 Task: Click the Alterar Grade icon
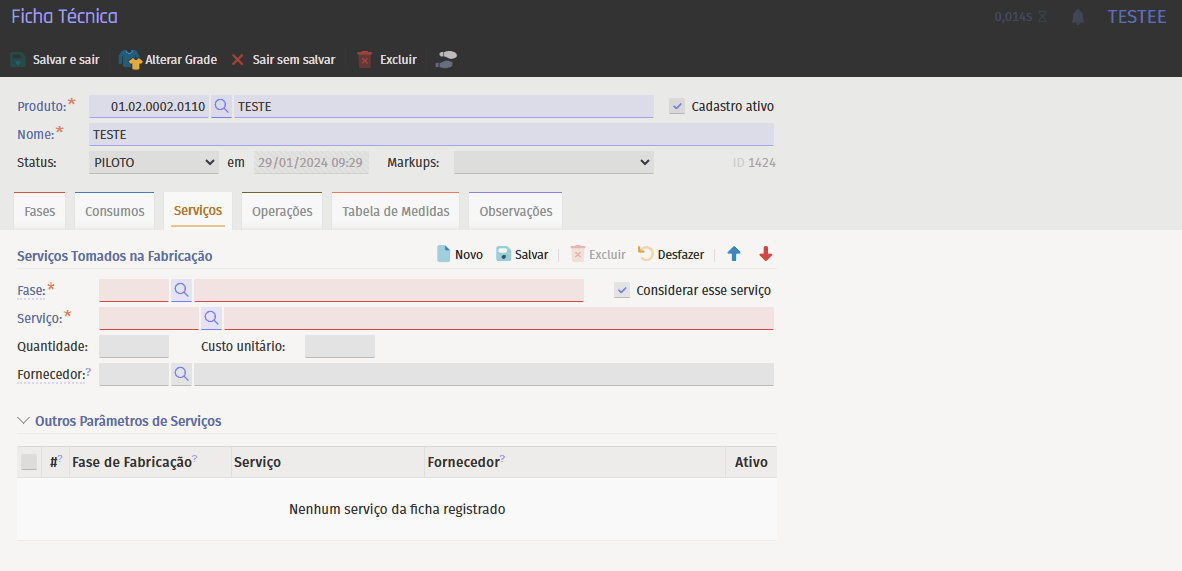(130, 60)
